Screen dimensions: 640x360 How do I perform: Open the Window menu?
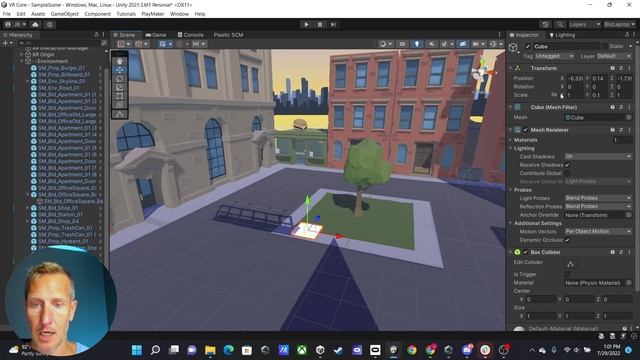click(x=179, y=14)
